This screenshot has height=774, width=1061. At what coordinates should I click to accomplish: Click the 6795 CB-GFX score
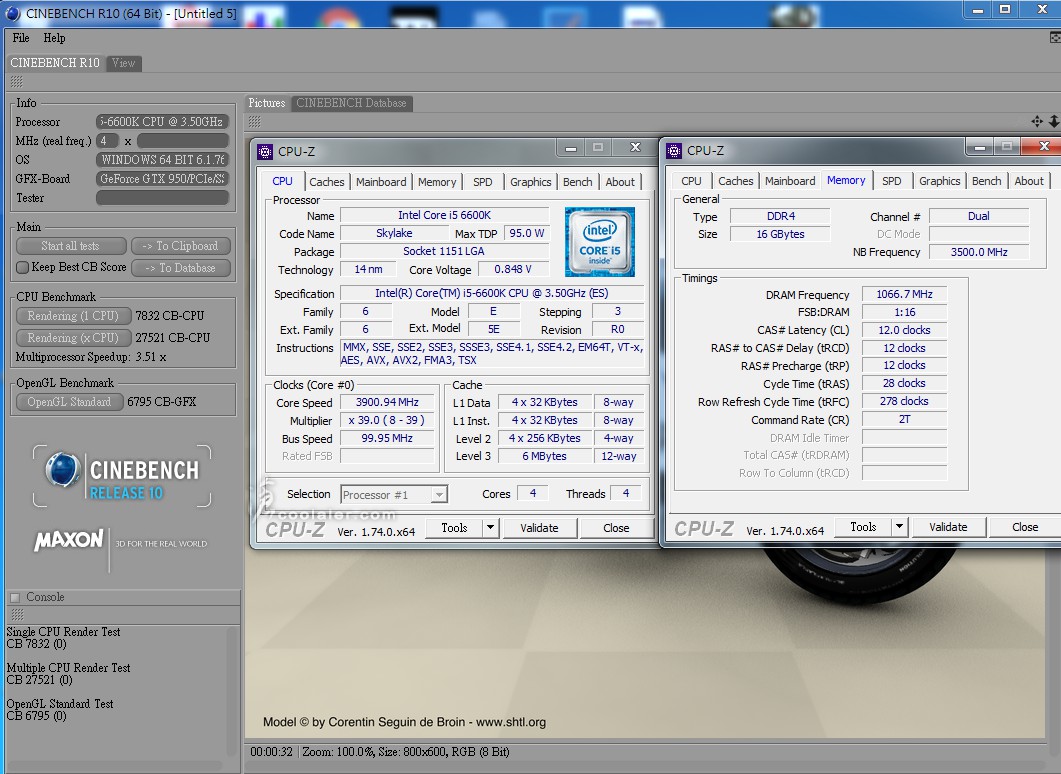point(162,402)
